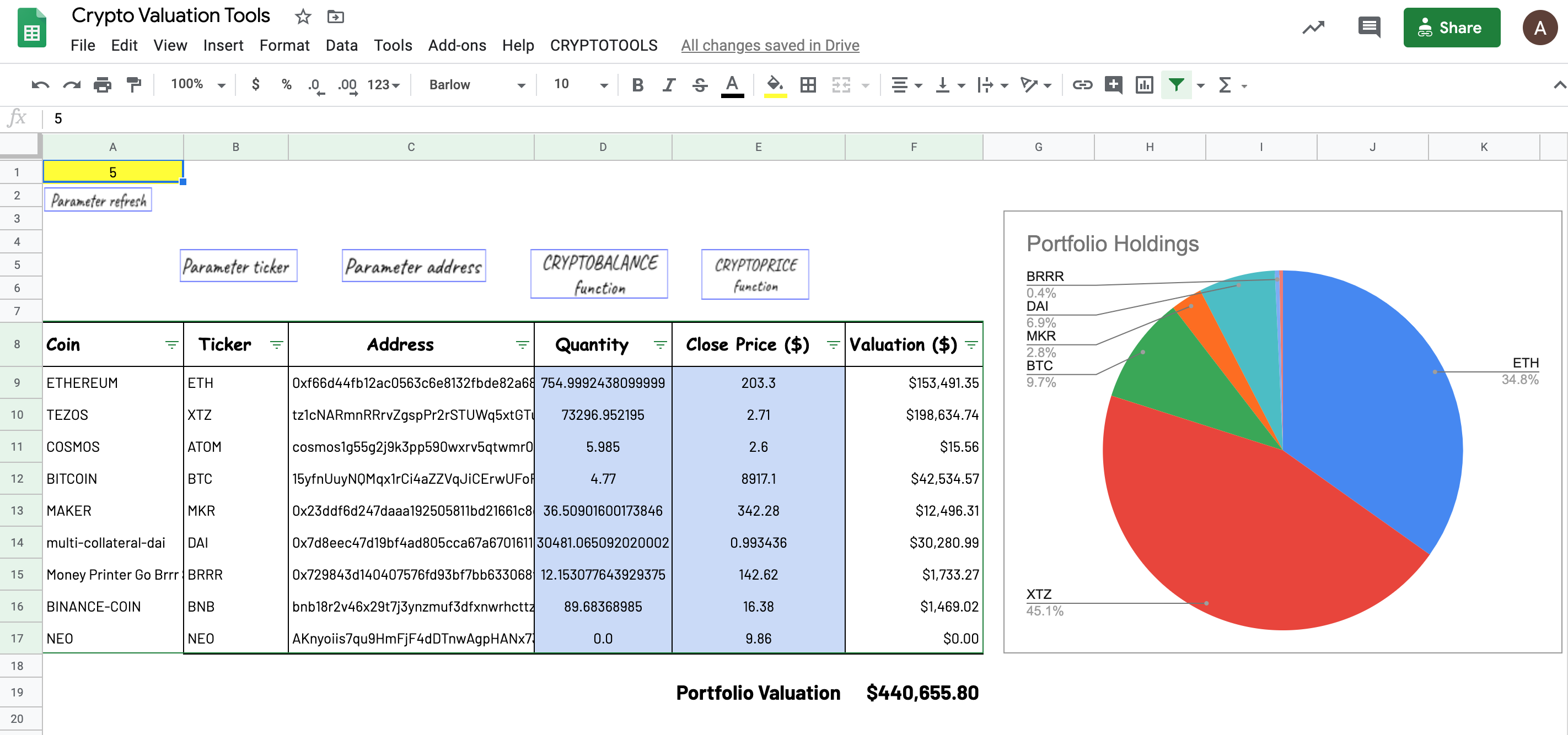
Task: Open the font size 10 dropdown
Action: (580, 84)
